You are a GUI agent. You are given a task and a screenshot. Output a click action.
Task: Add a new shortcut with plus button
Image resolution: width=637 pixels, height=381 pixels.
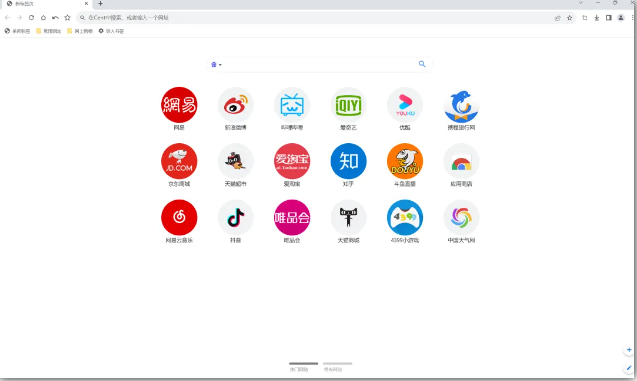[x=629, y=350]
